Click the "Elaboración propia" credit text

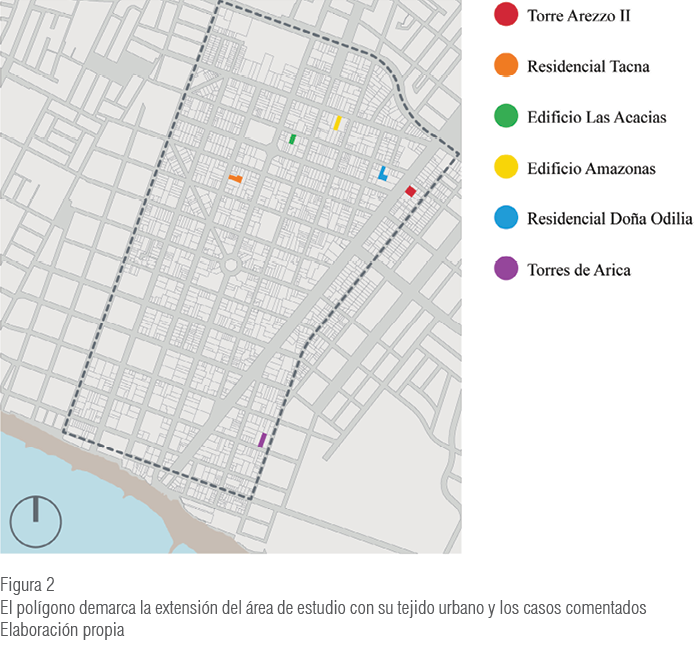click(62, 630)
